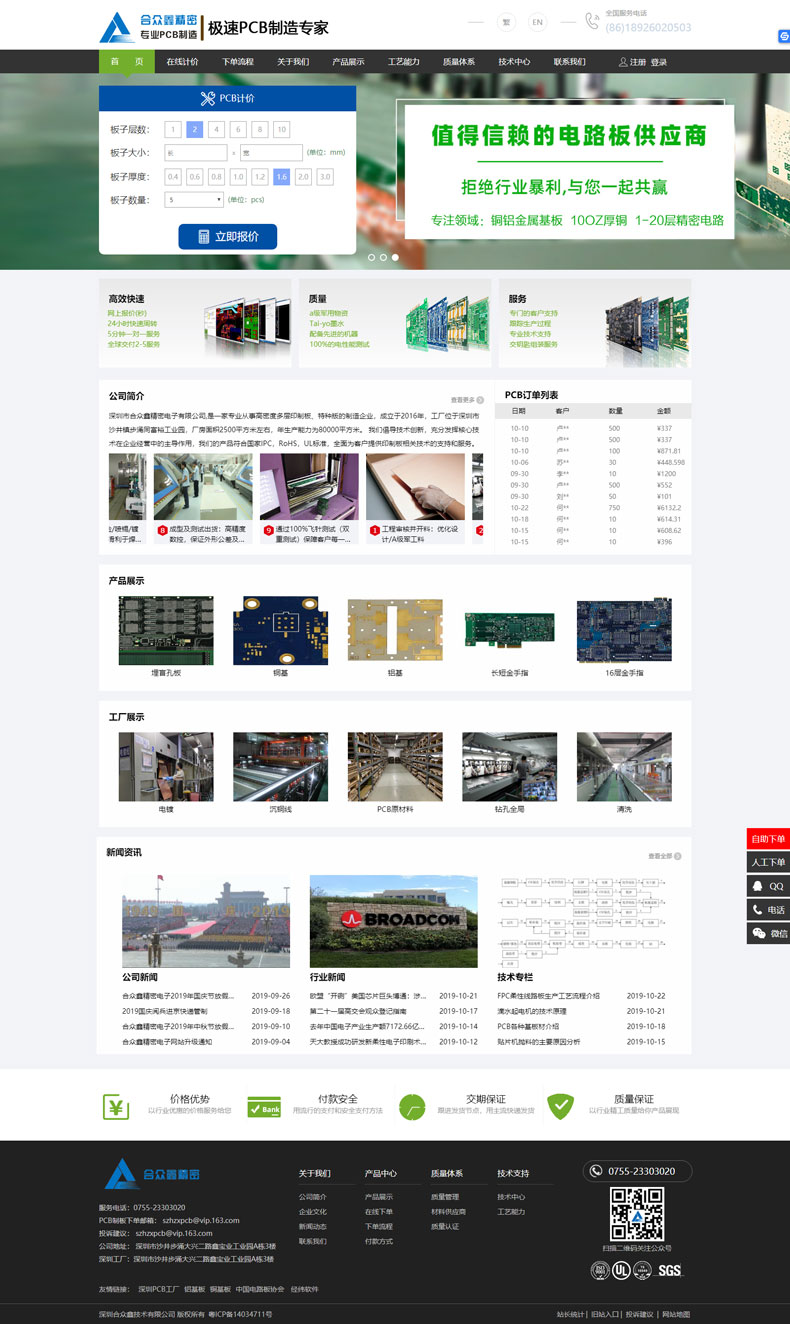Open the floating blue widget icon at page edge
790x1324 pixels.
click(784, 36)
